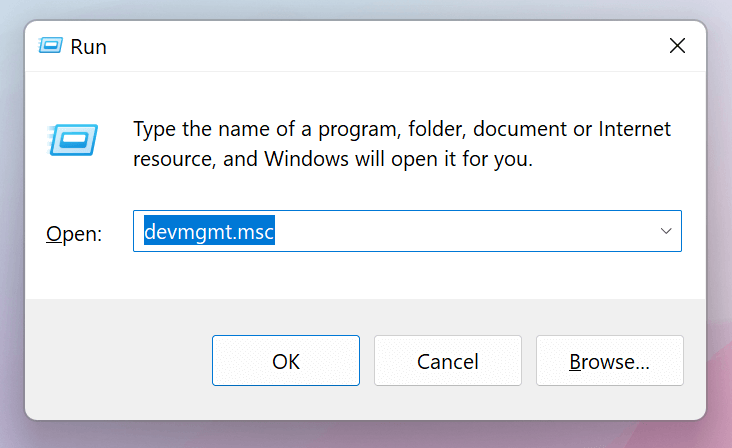The width and height of the screenshot is (732, 448).
Task: Expand the Open history dropdown chevron
Action: pyautogui.click(x=666, y=231)
